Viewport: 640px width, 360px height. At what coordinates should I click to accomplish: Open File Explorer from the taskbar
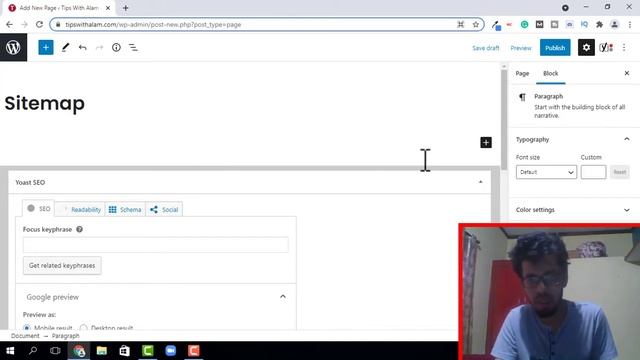coord(102,351)
